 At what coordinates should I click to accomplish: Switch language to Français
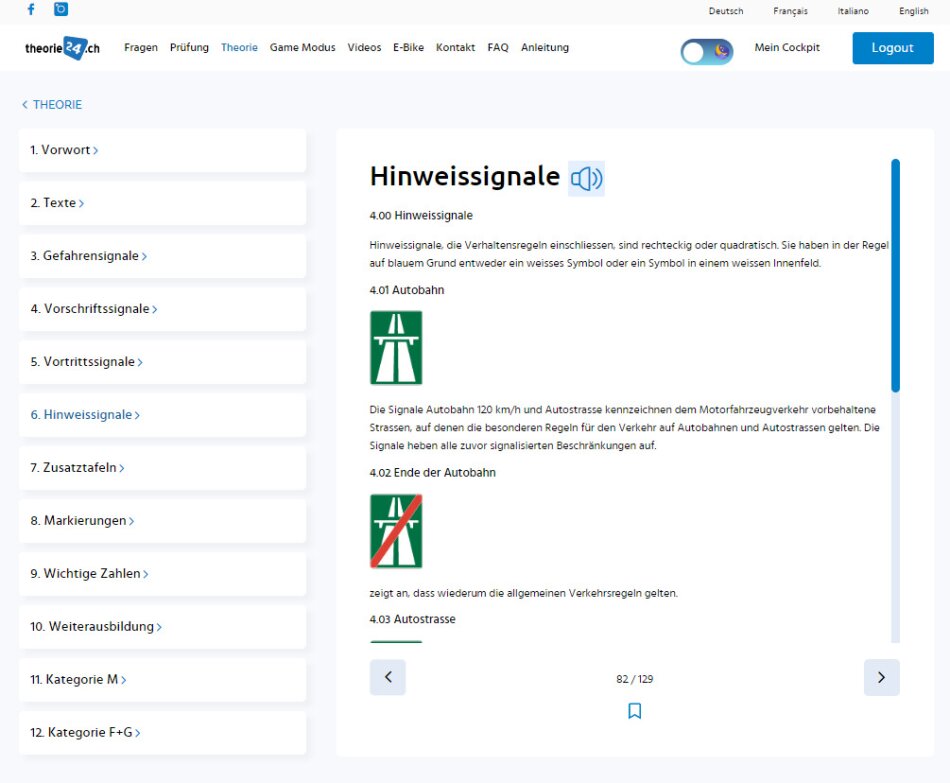coord(790,11)
